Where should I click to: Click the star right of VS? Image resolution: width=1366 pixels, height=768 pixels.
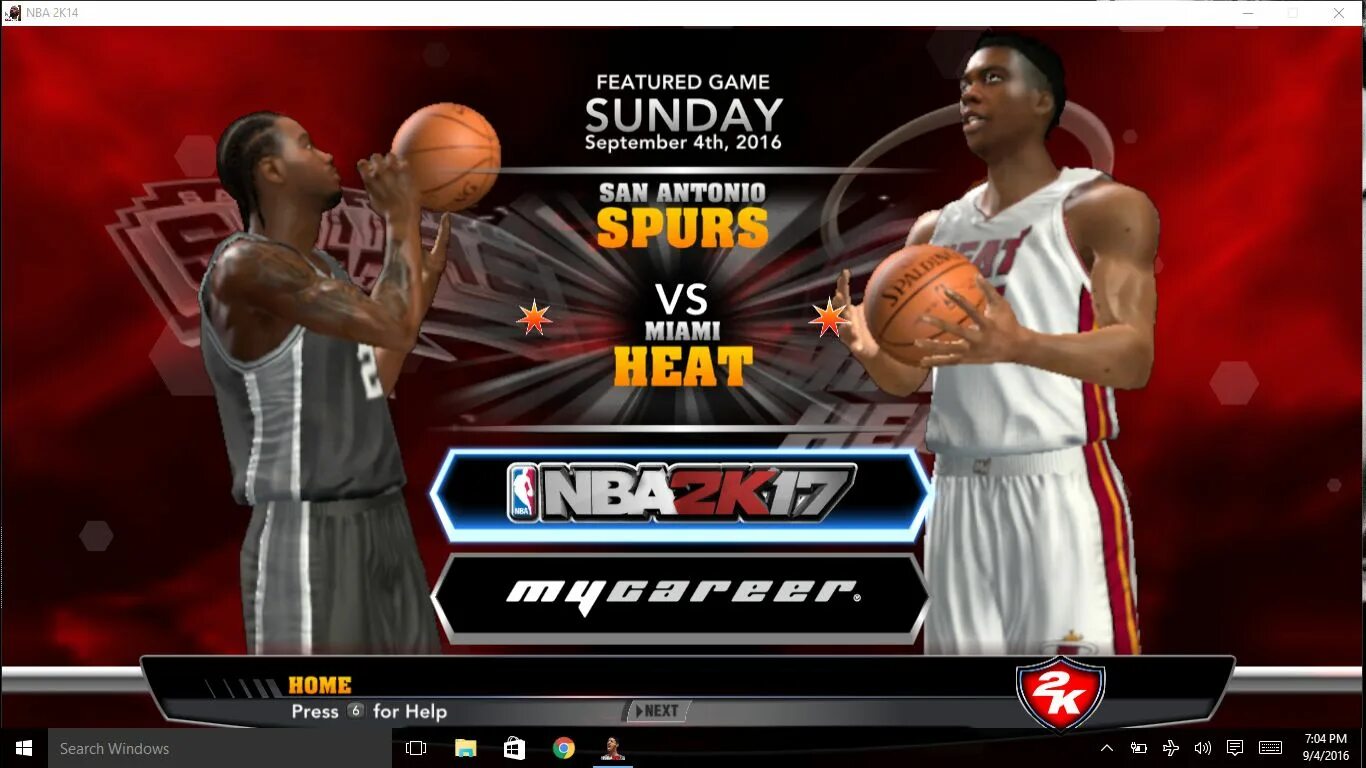[x=829, y=318]
